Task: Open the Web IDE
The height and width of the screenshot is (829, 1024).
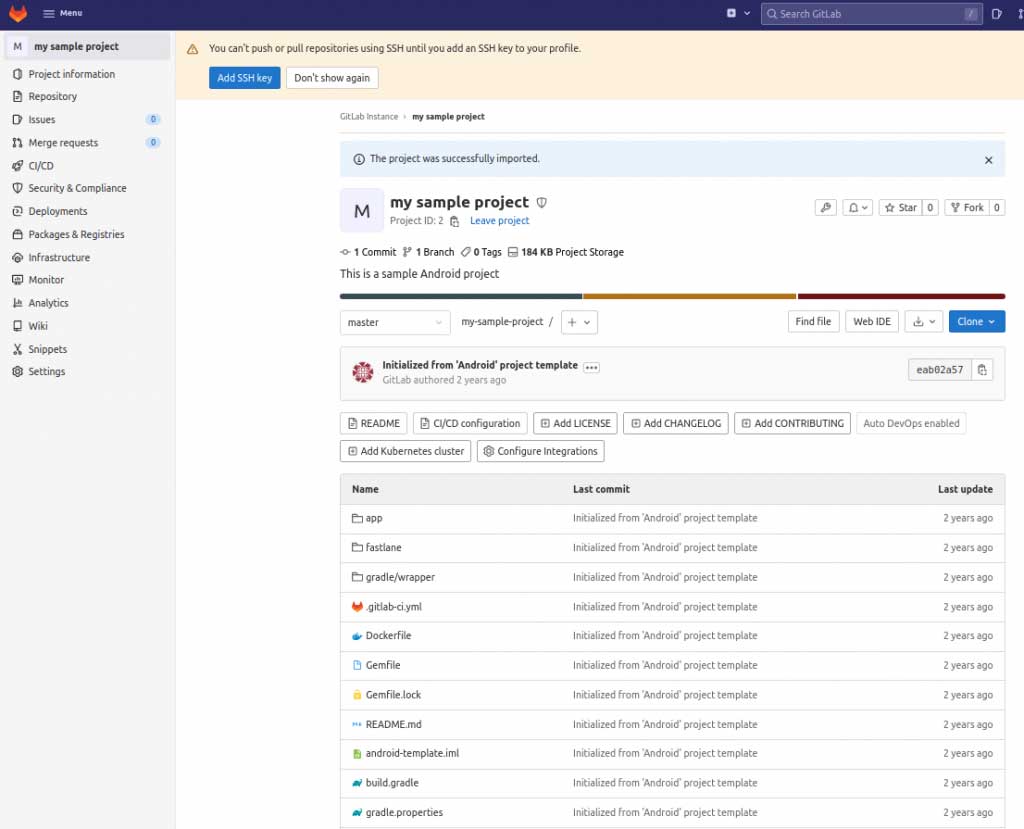Action: point(871,321)
